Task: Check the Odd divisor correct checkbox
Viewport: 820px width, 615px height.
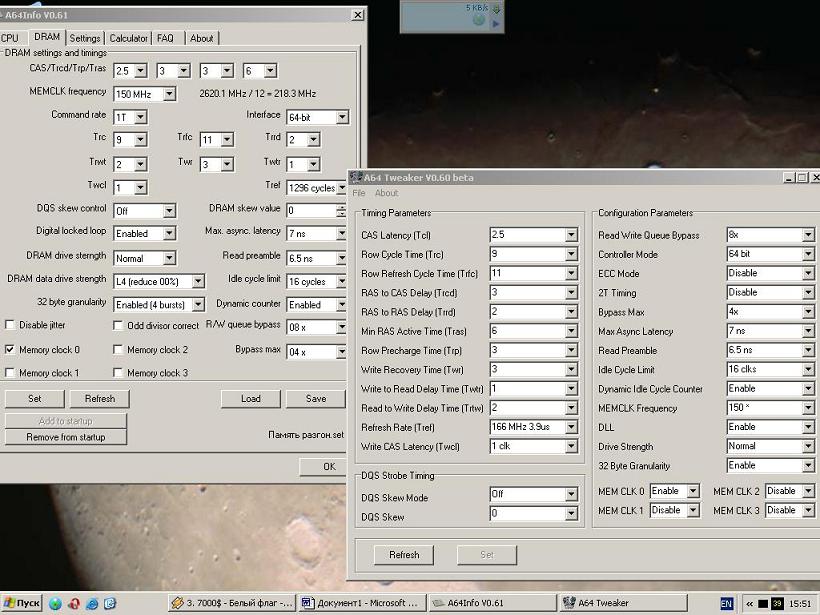Action: pos(118,325)
